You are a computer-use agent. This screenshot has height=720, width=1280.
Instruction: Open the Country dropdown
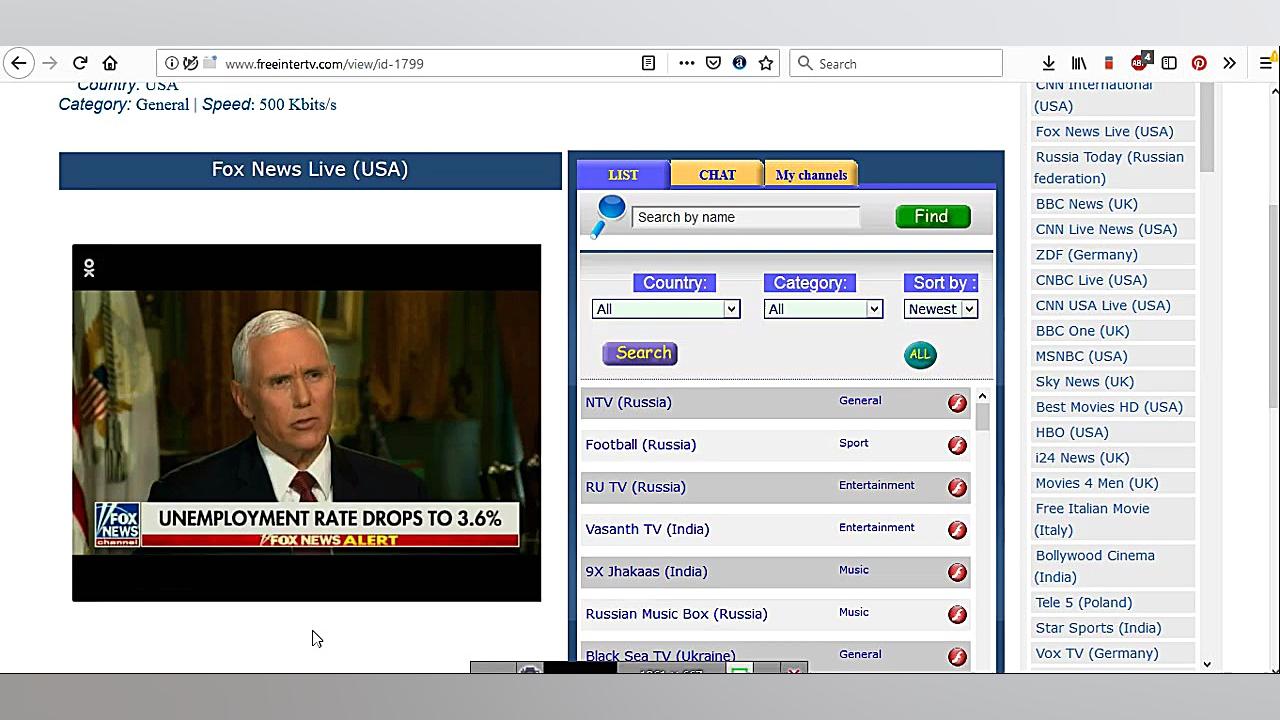[x=665, y=309]
